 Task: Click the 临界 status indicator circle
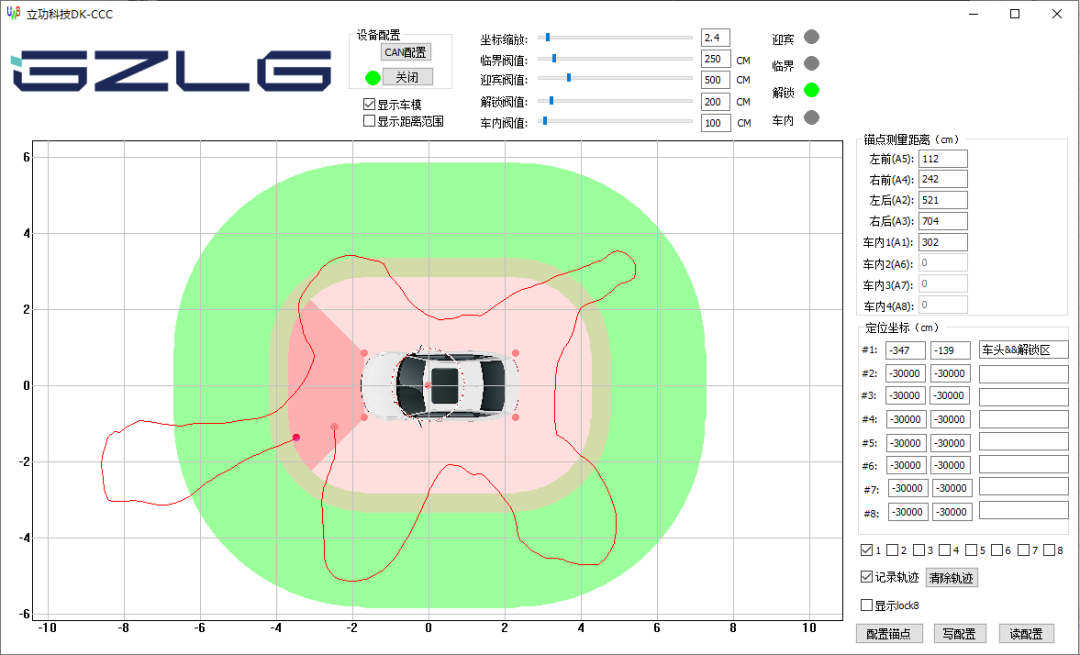(811, 62)
